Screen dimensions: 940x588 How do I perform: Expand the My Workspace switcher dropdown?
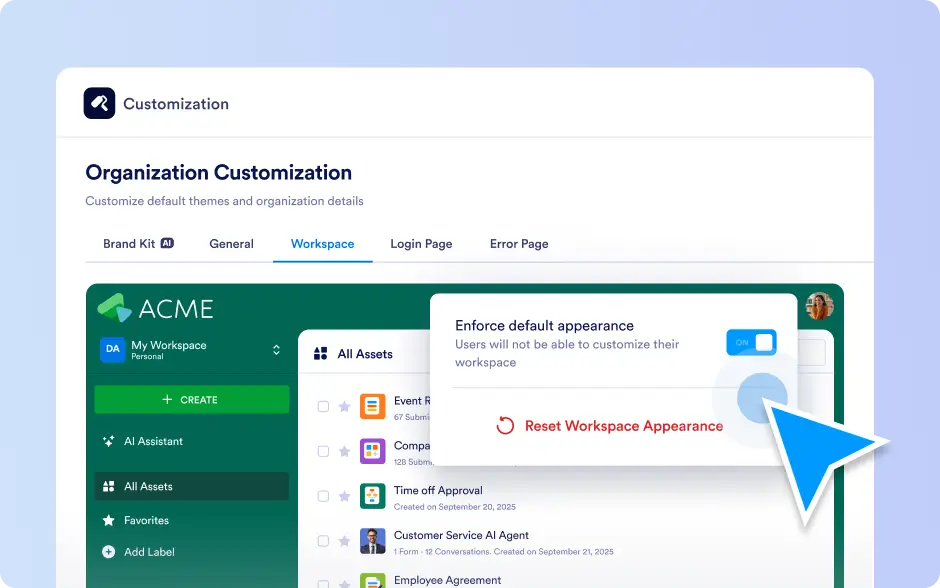pos(276,350)
